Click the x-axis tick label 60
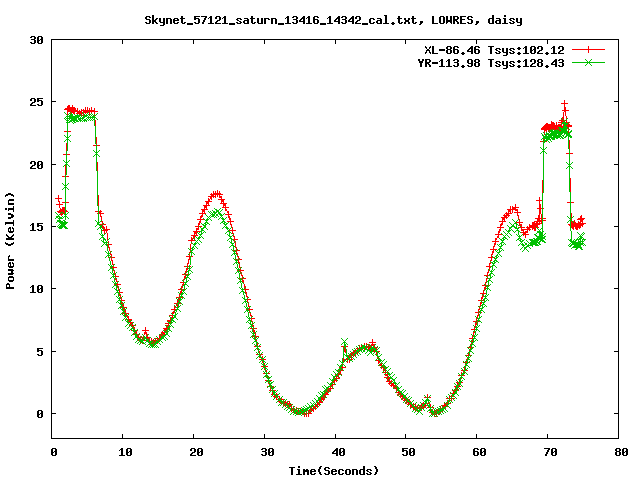 [x=479, y=452]
